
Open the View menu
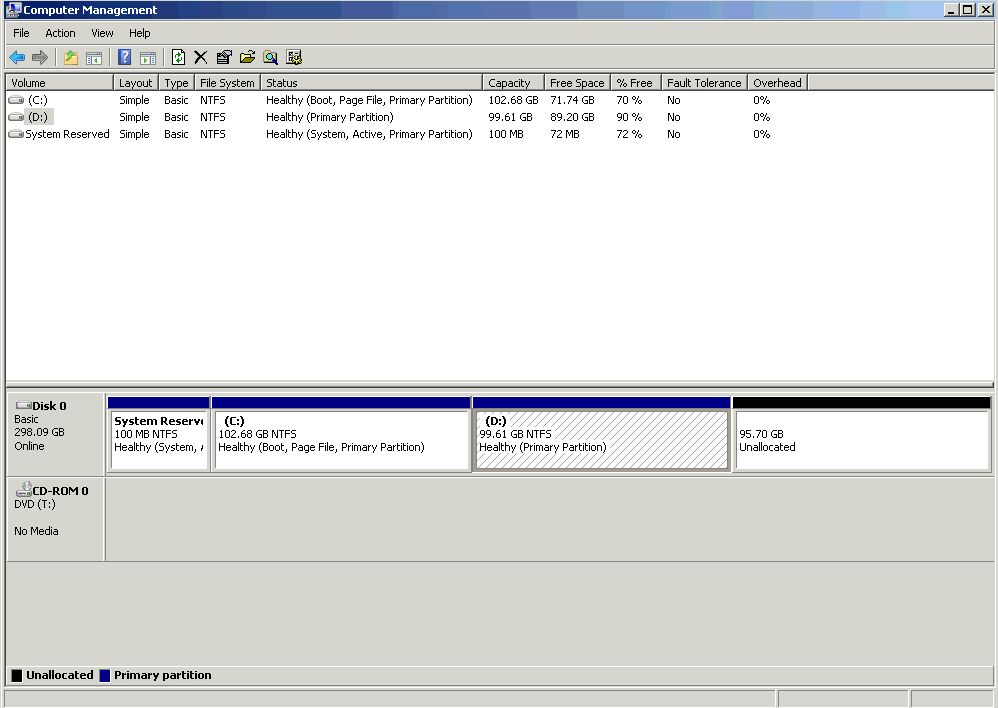pos(102,33)
